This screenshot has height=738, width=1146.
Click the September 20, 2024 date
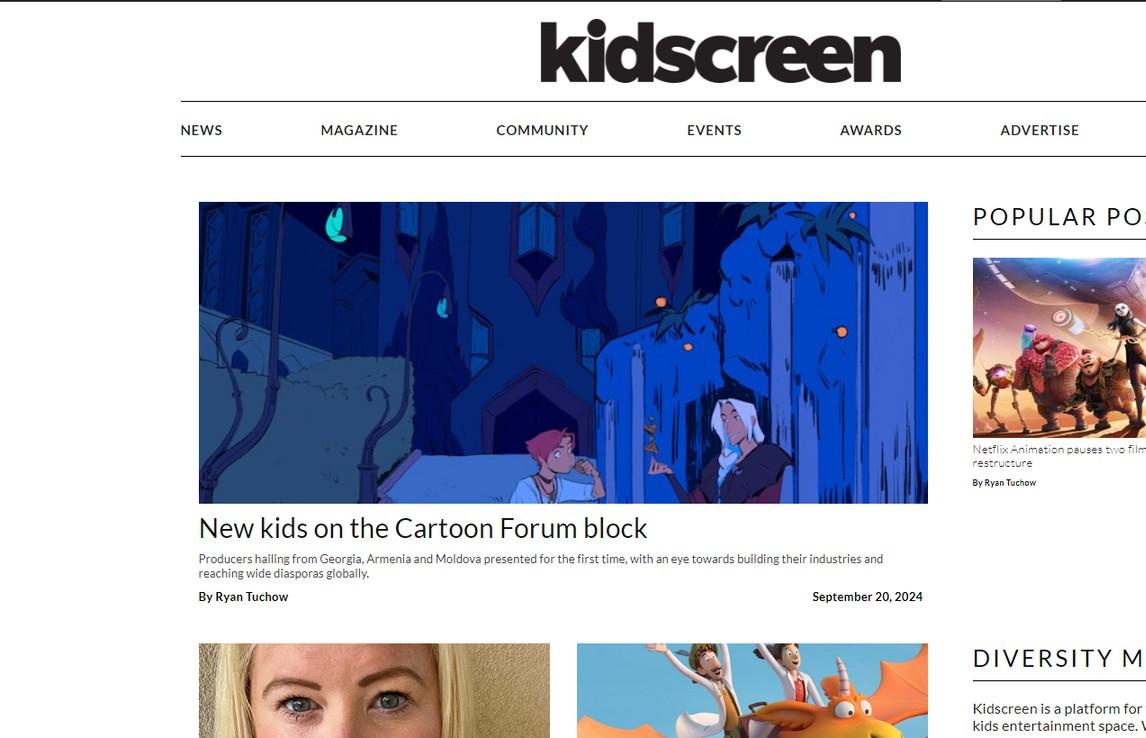tap(867, 596)
